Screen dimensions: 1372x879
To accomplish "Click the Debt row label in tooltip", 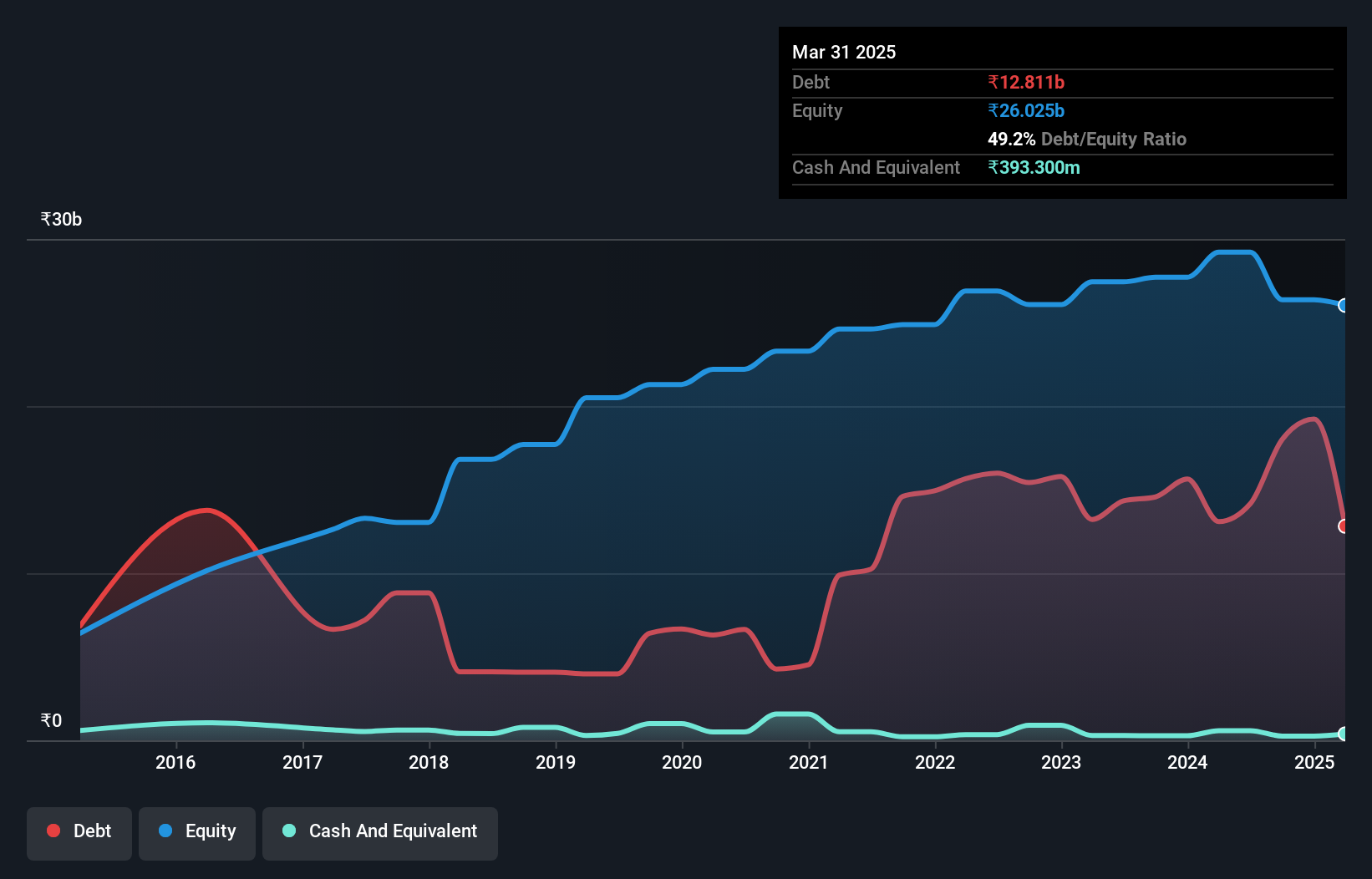I will (x=810, y=82).
